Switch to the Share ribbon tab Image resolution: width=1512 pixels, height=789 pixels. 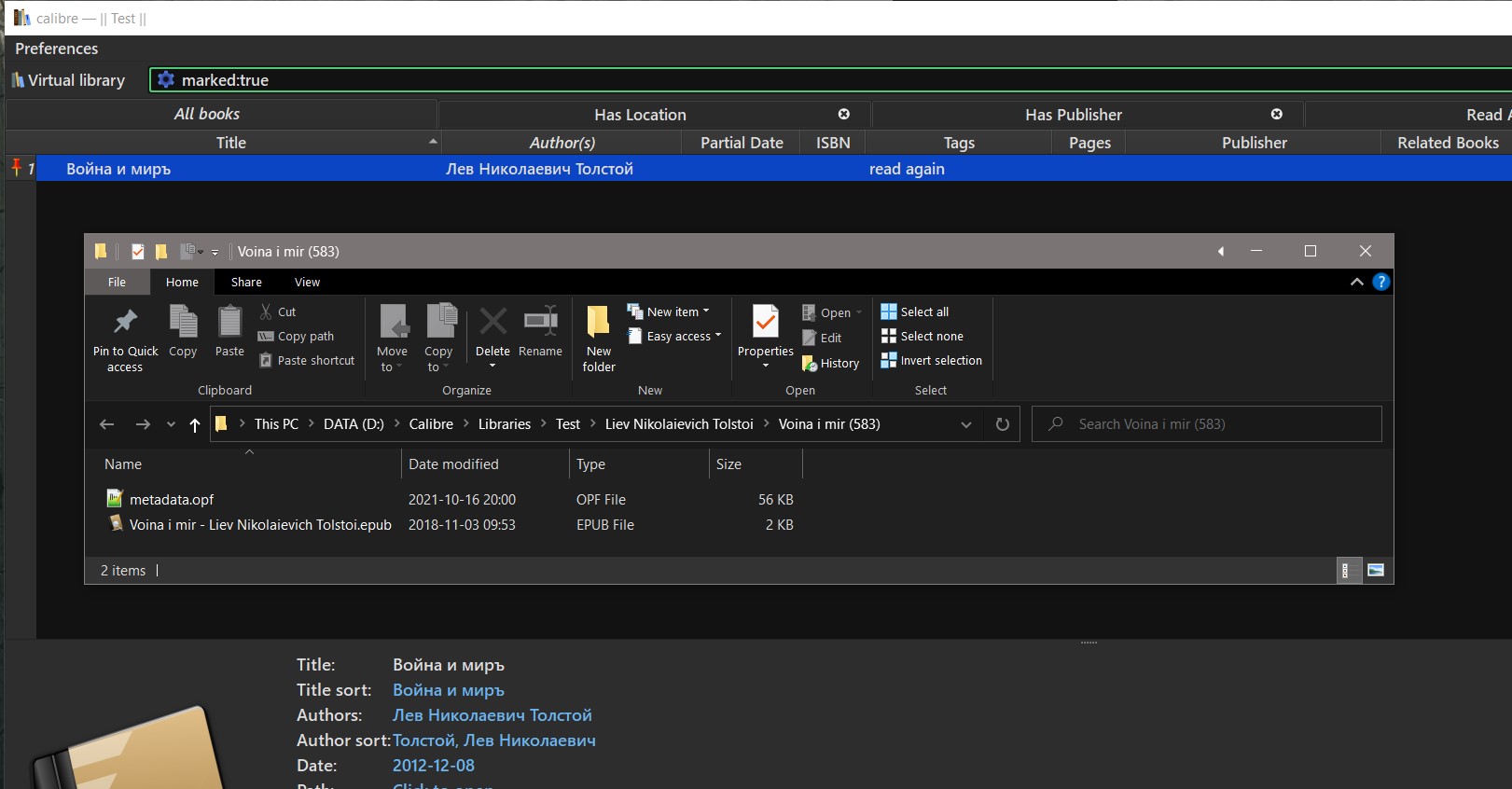[x=246, y=282]
